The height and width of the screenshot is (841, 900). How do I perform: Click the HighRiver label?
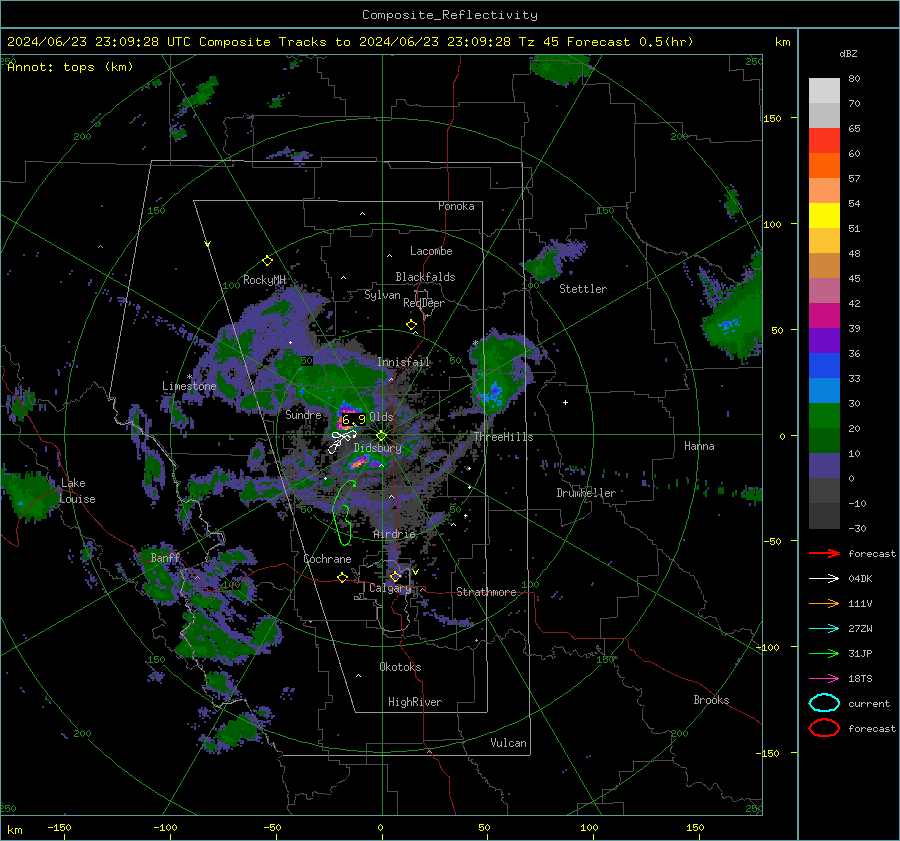pos(415,702)
